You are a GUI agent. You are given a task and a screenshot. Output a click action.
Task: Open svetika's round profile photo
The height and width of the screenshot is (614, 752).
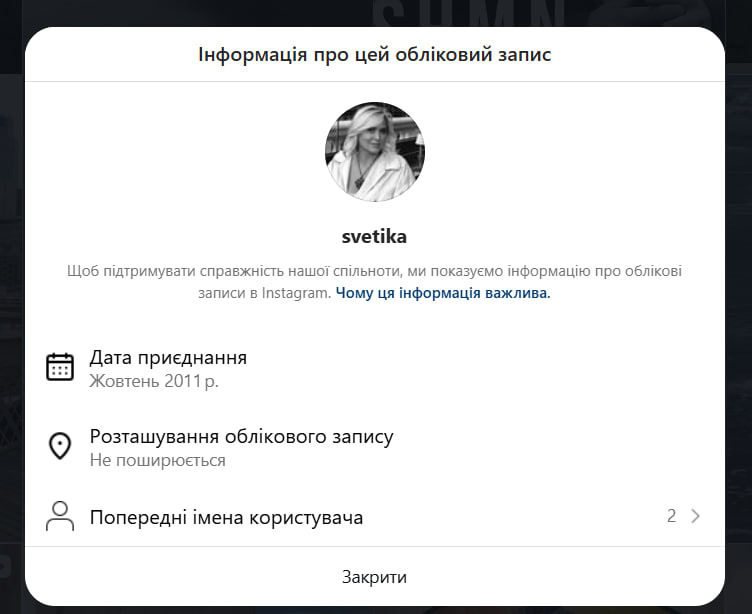(375, 152)
